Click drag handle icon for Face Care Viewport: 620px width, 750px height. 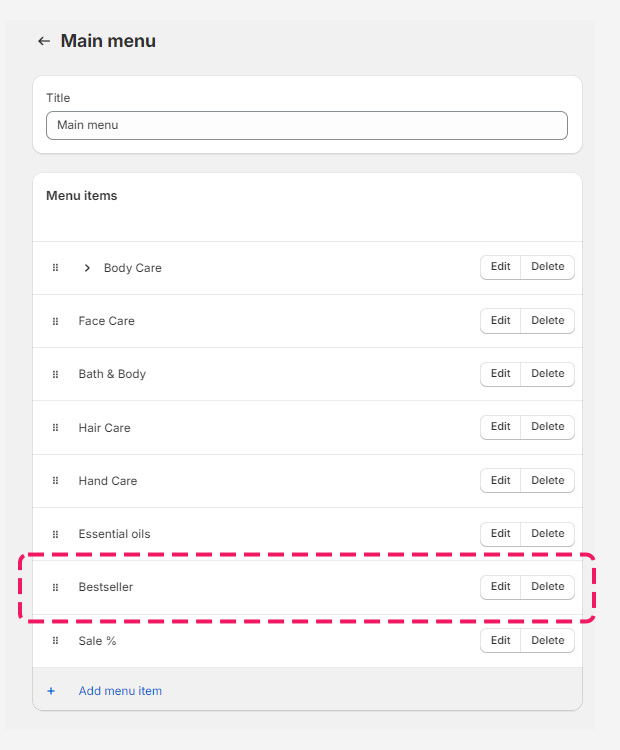click(56, 321)
